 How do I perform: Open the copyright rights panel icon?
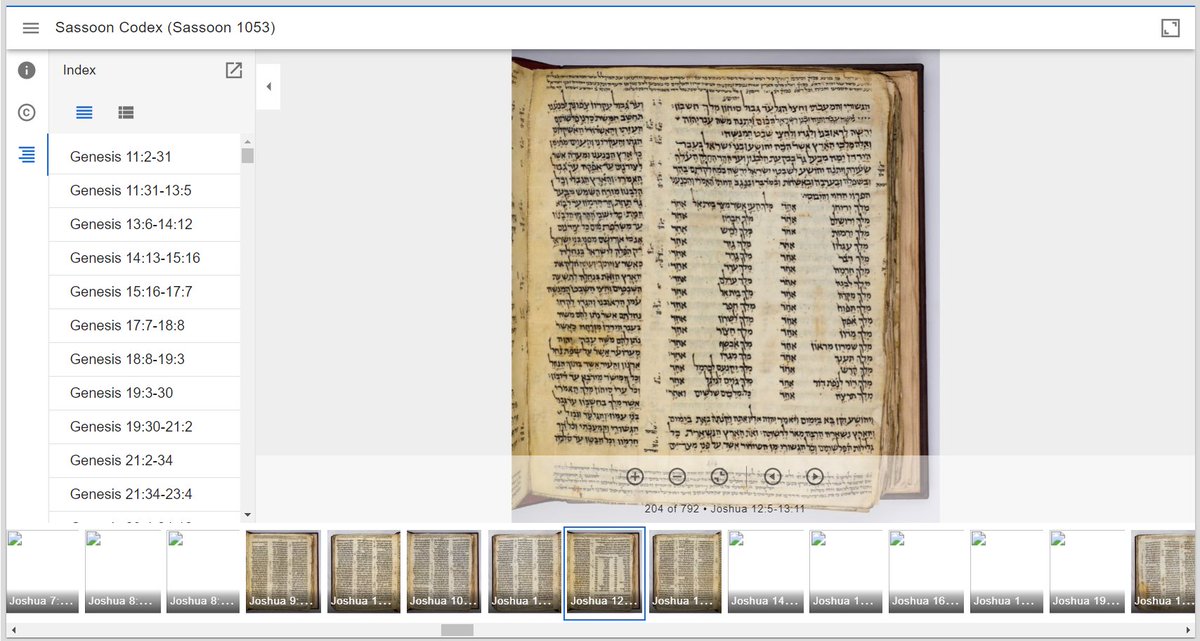(x=27, y=113)
